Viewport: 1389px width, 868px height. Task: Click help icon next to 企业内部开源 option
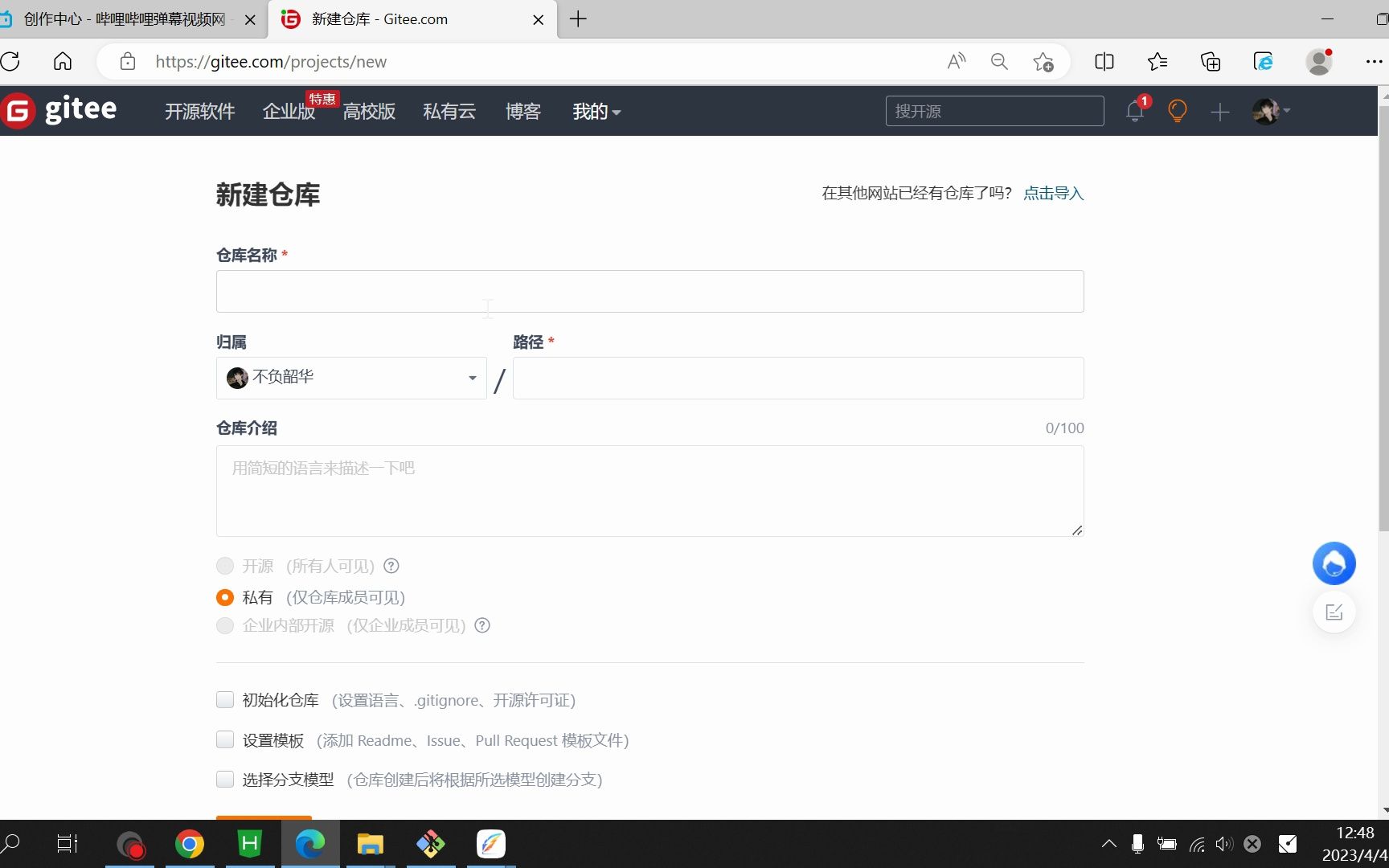pos(482,625)
